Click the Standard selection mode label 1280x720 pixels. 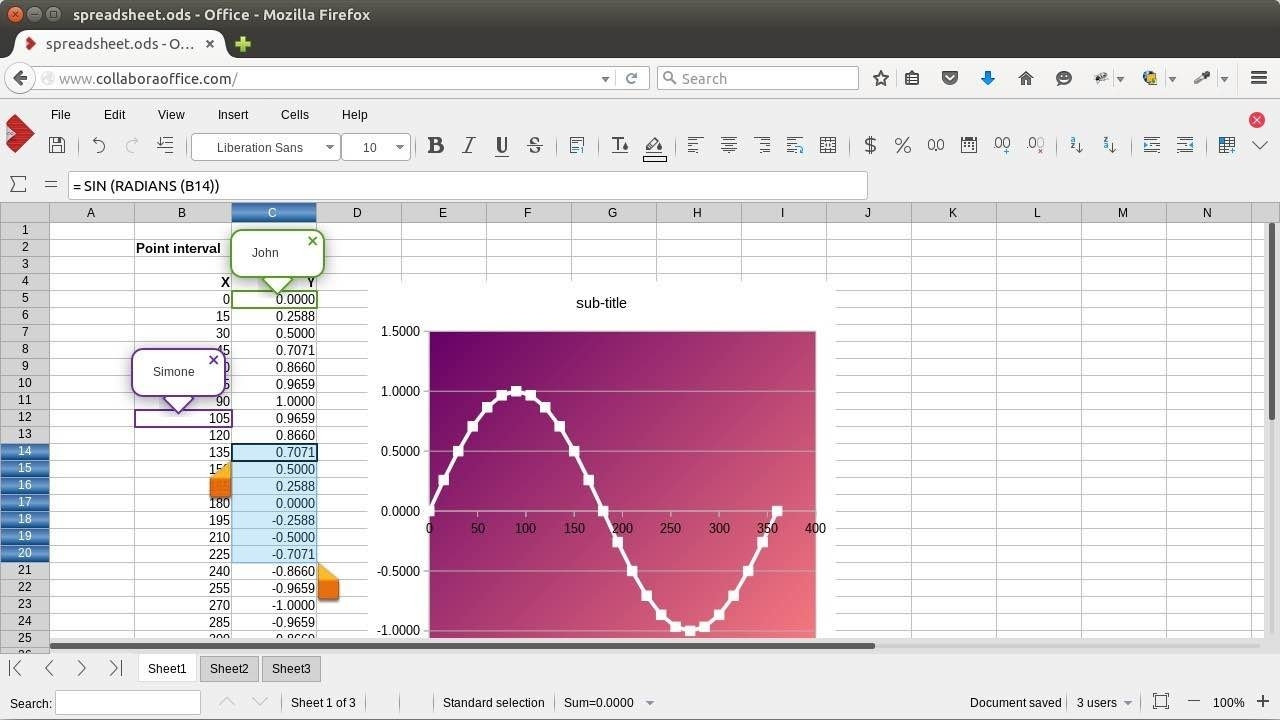[493, 702]
